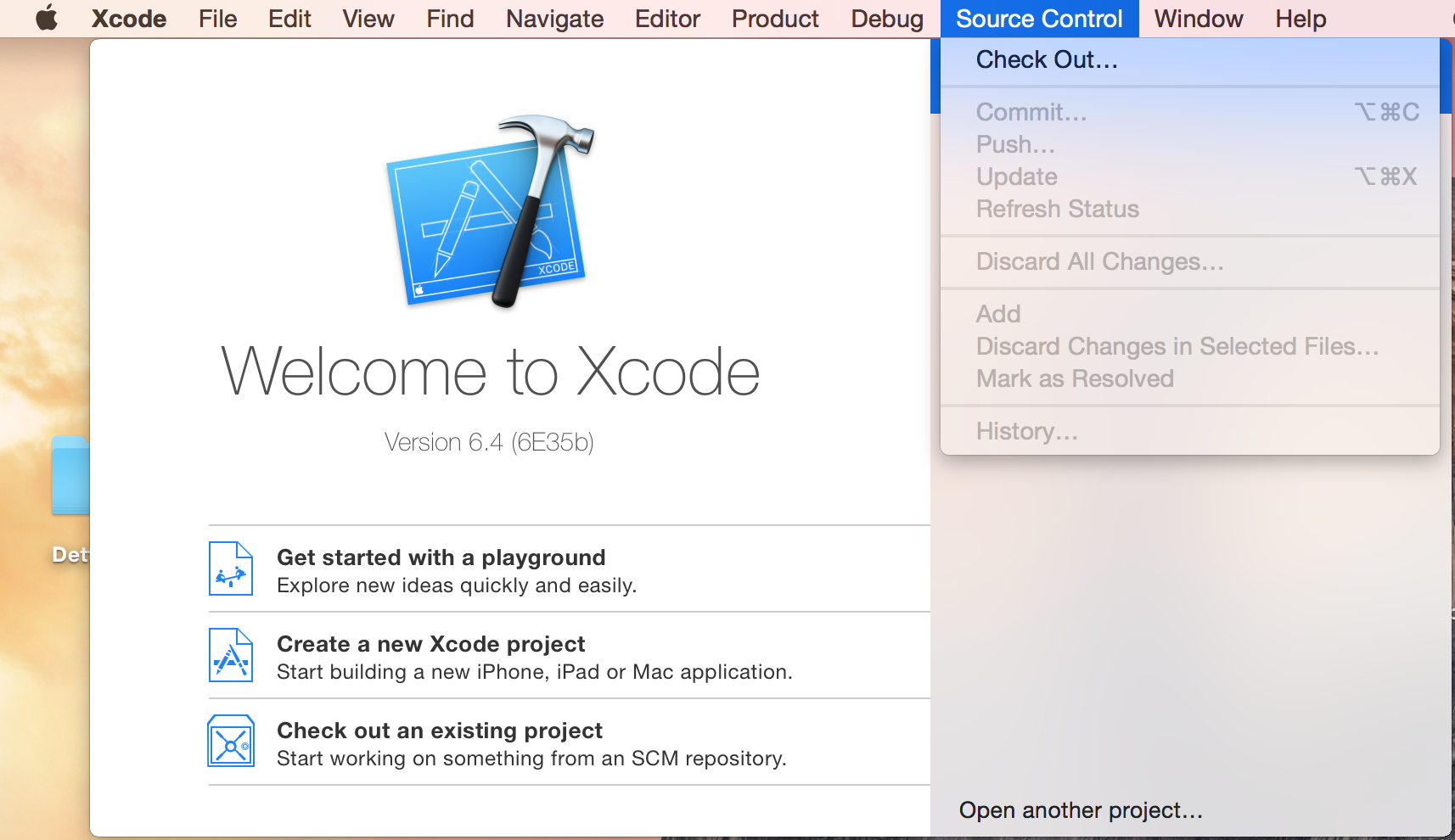The height and width of the screenshot is (840, 1455).
Task: Select the Update menu entry
Action: 1190,176
